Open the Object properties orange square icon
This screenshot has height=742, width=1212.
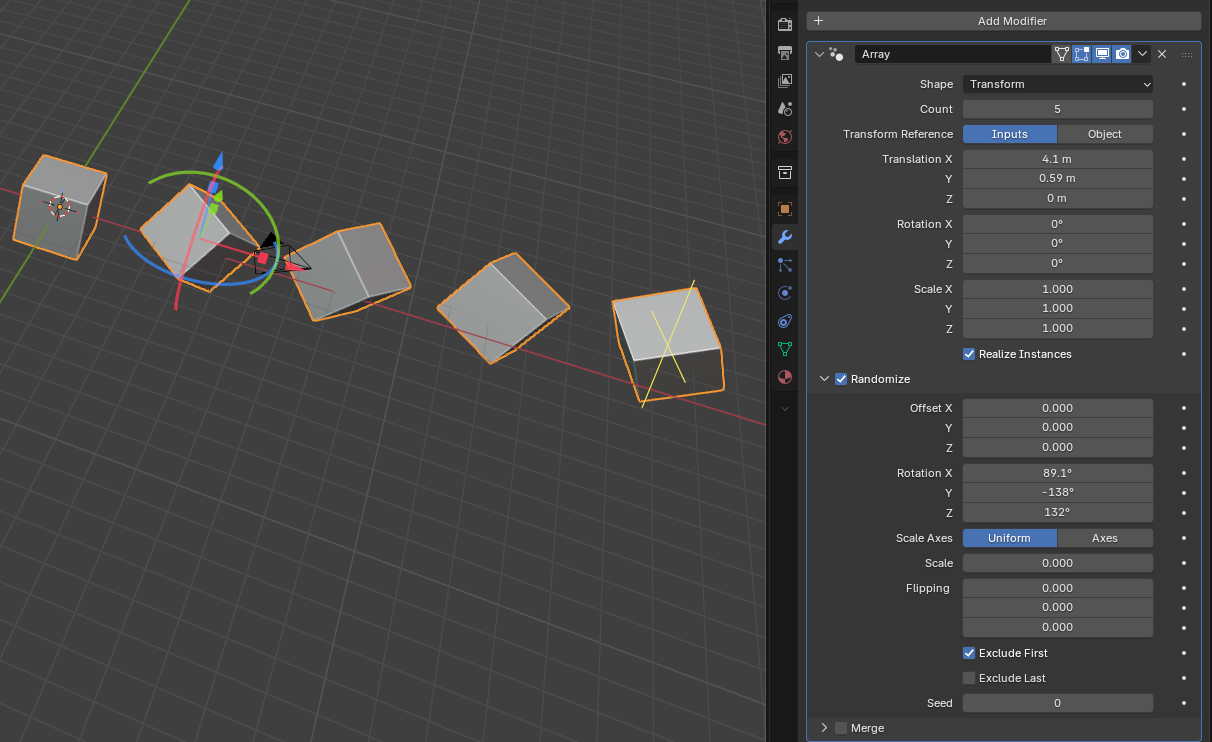(x=785, y=209)
